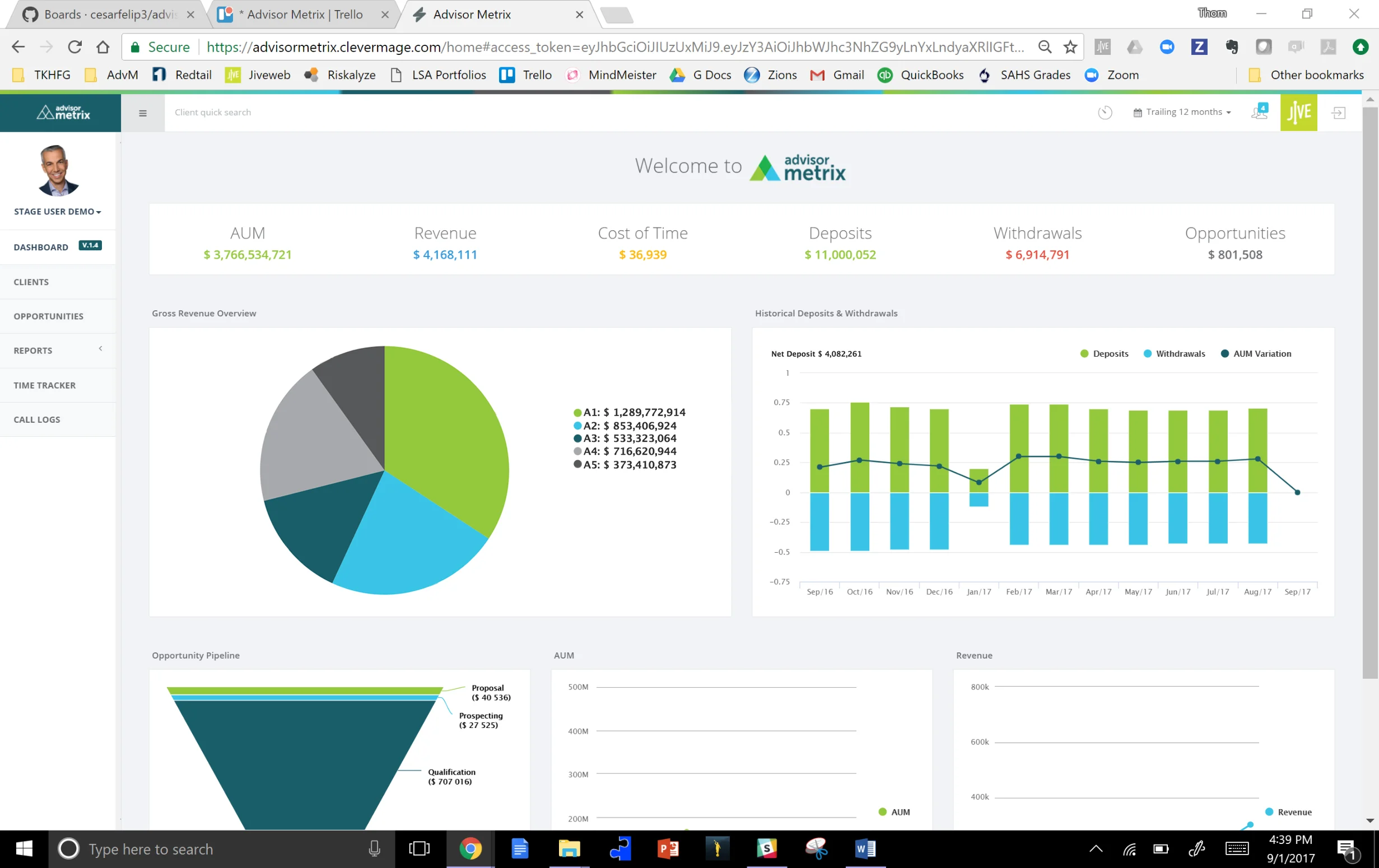Switch to Advisor Metrix Trello tab
This screenshot has height=868, width=1379.
(304, 15)
